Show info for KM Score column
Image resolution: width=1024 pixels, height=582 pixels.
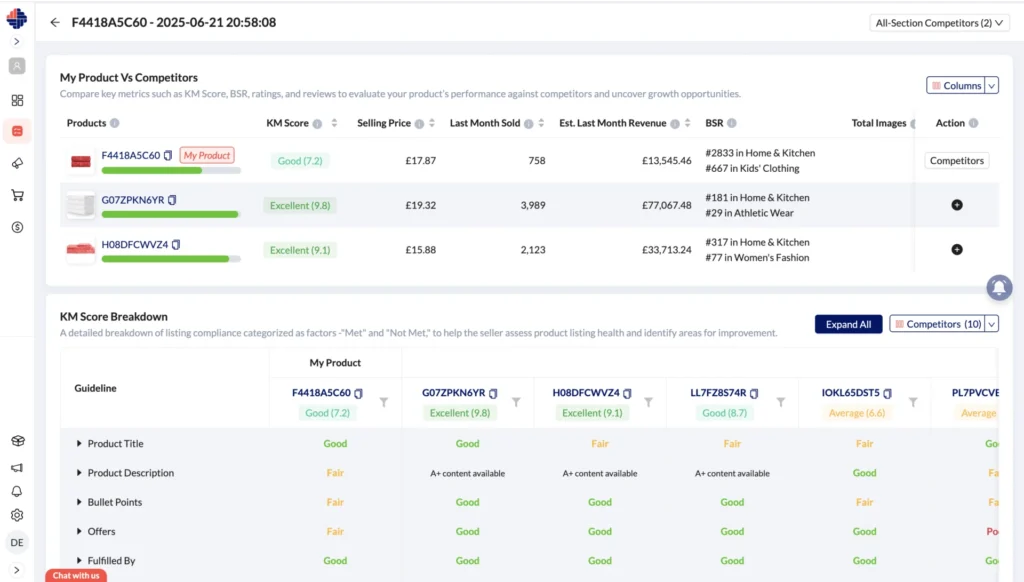(317, 124)
